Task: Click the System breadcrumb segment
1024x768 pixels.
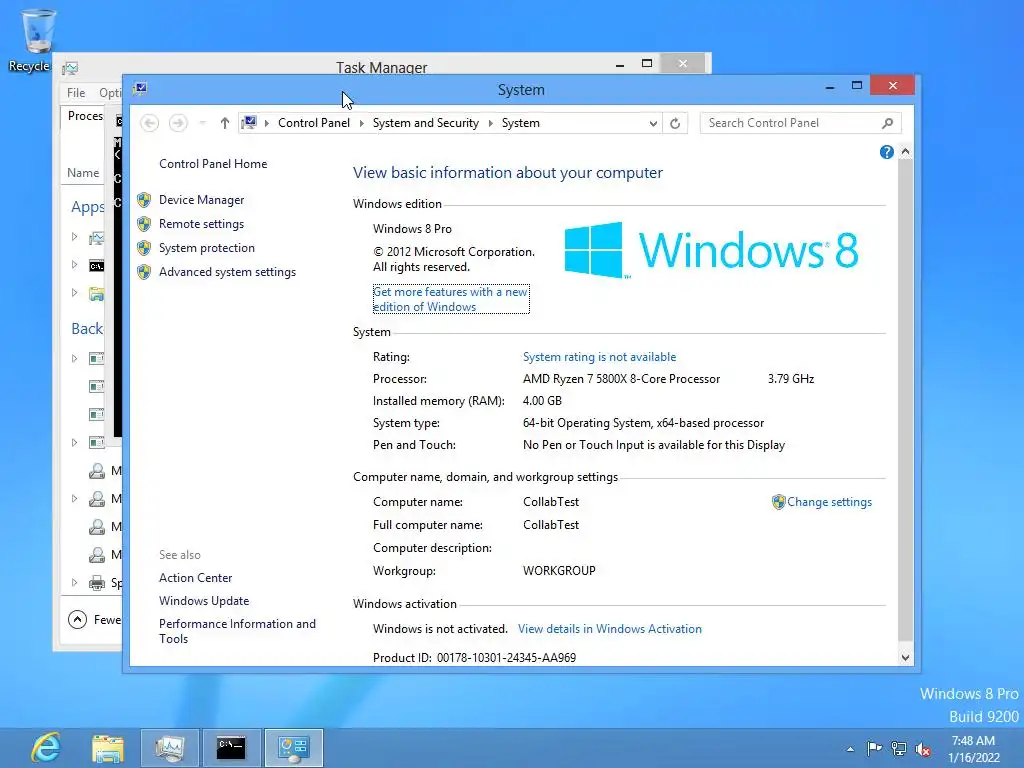Action: (x=520, y=123)
